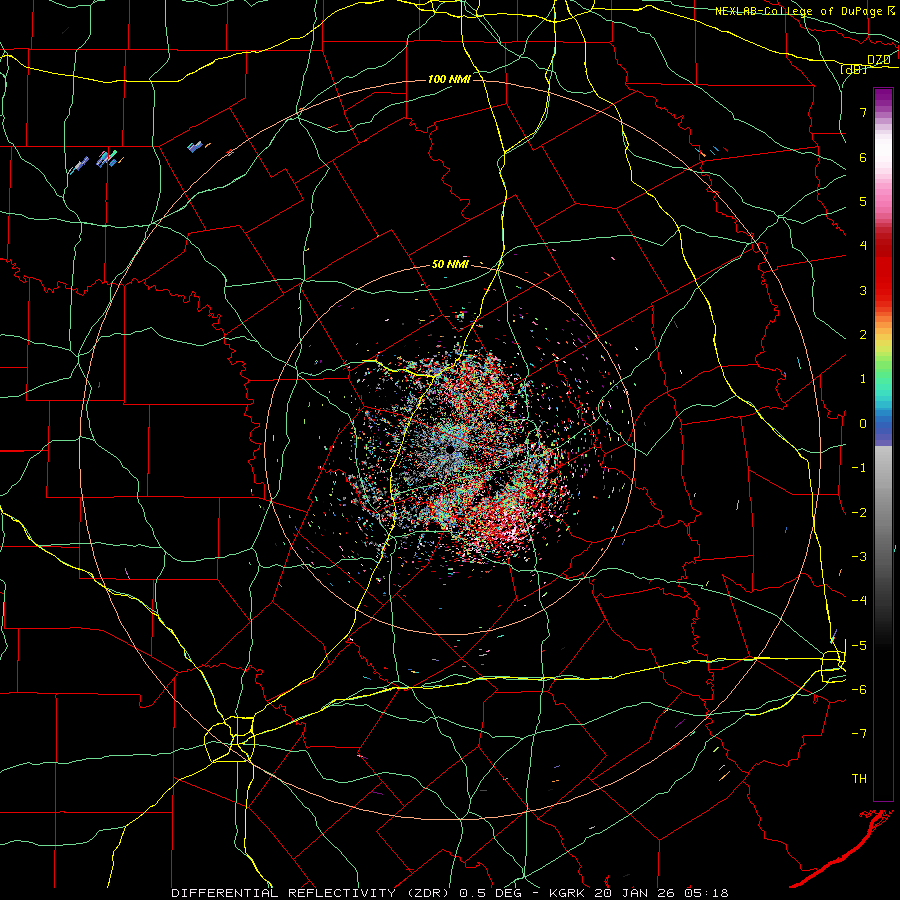Click the green-yellow segment of the color bar
This screenshot has height=900, width=900.
(883, 359)
